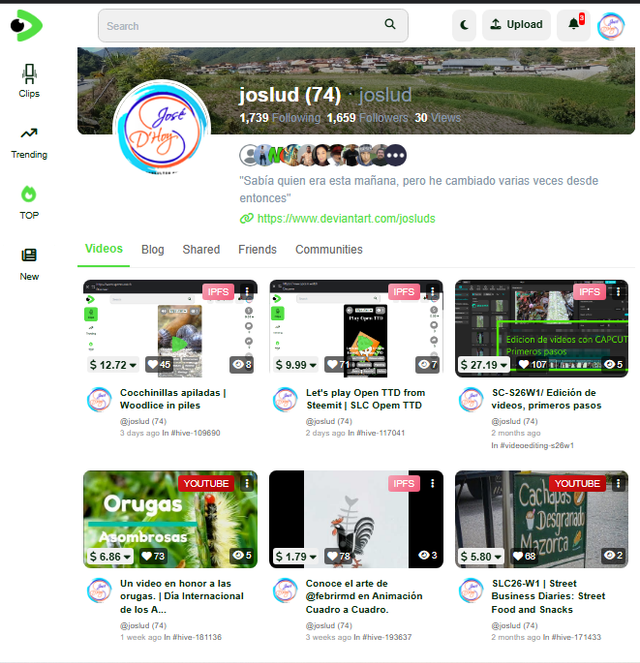
Task: Click the #hive-117041 community tag
Action: click(x=380, y=433)
